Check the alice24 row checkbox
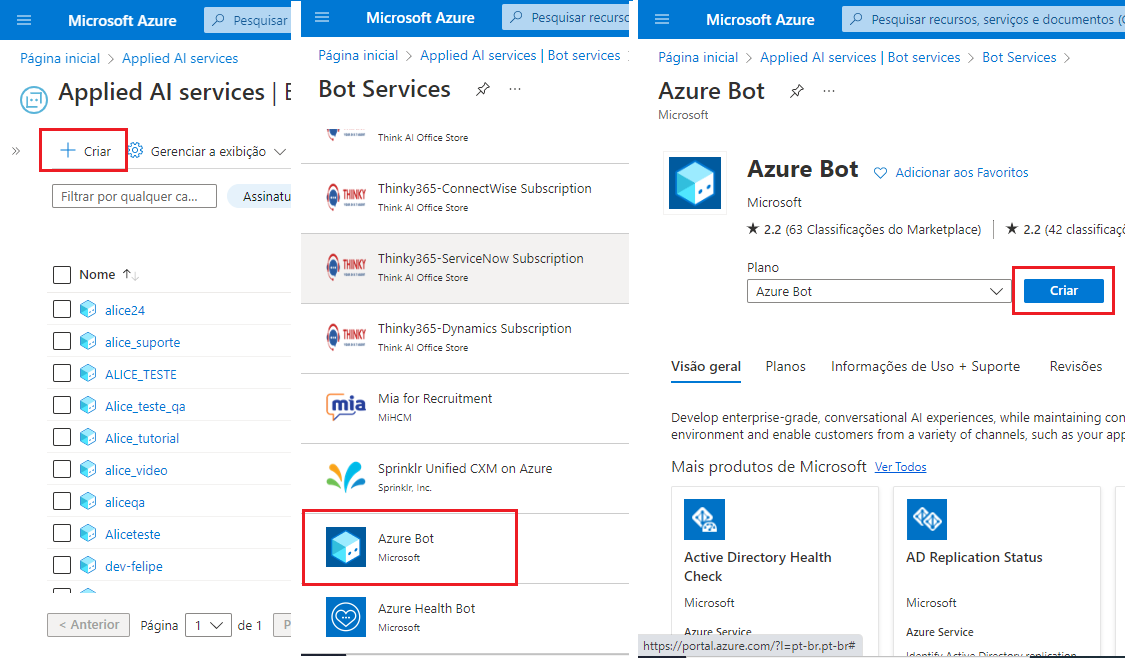The width and height of the screenshot is (1126, 658). pyautogui.click(x=62, y=310)
